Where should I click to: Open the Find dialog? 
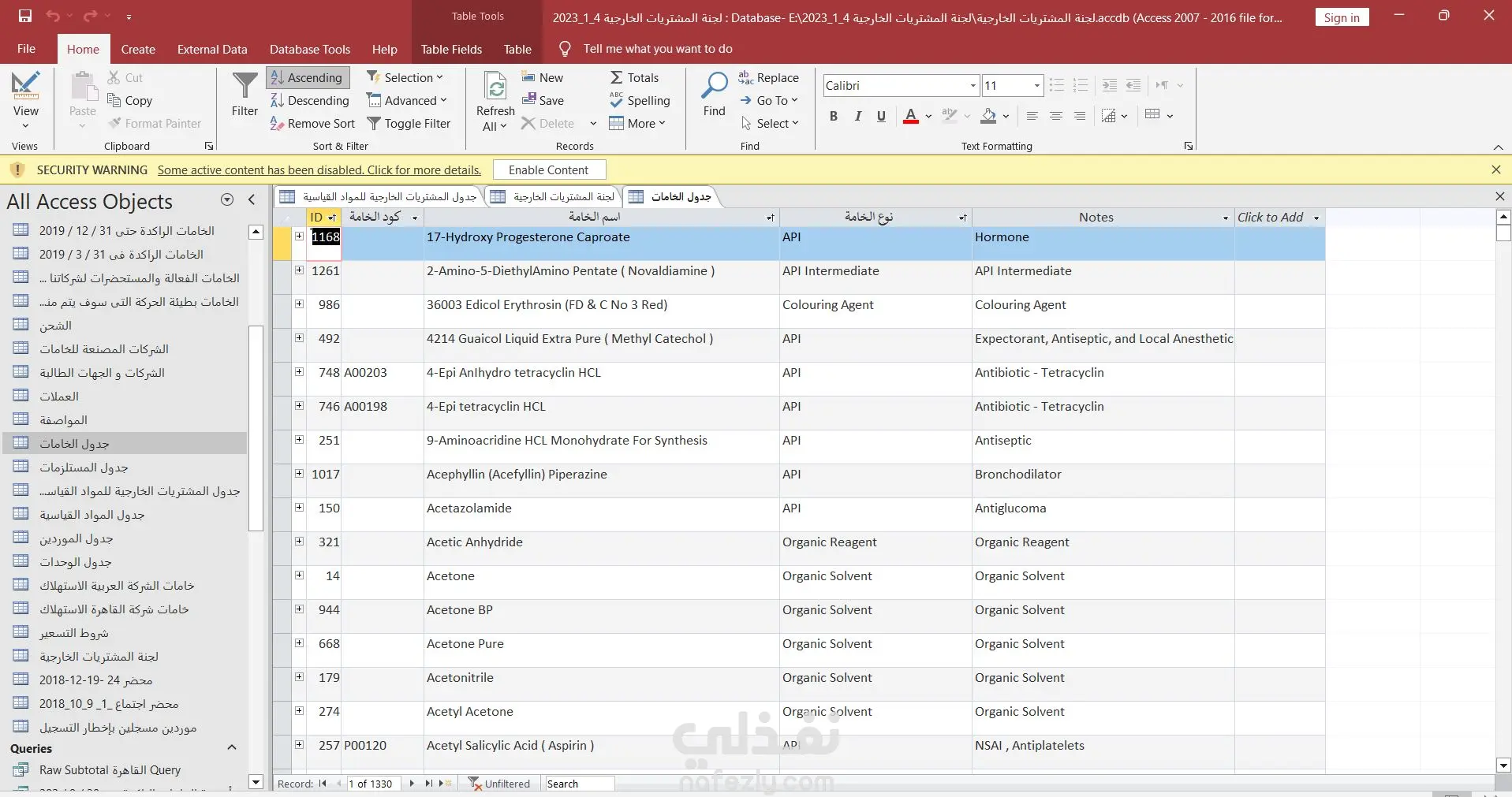715,95
